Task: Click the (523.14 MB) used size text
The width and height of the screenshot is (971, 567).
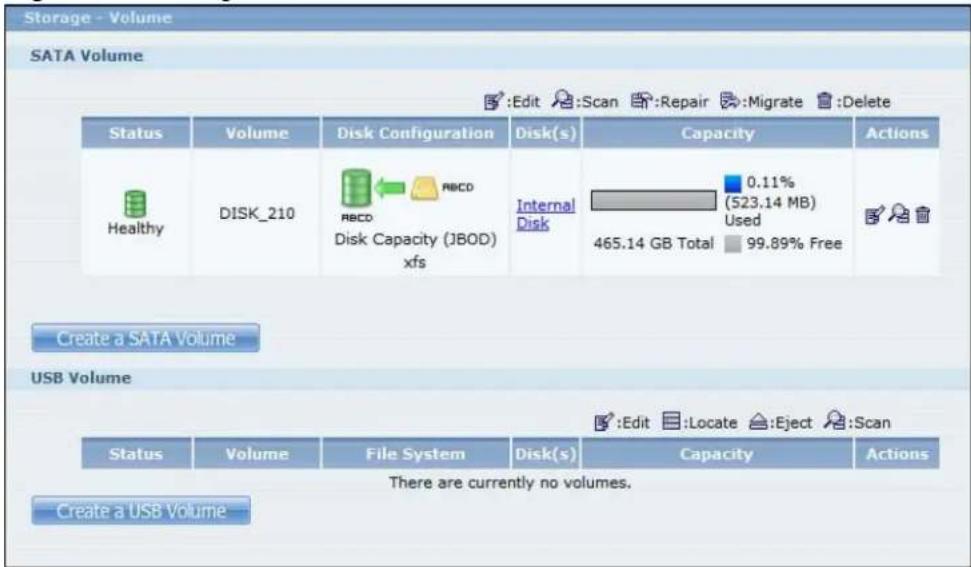Action: tap(770, 202)
